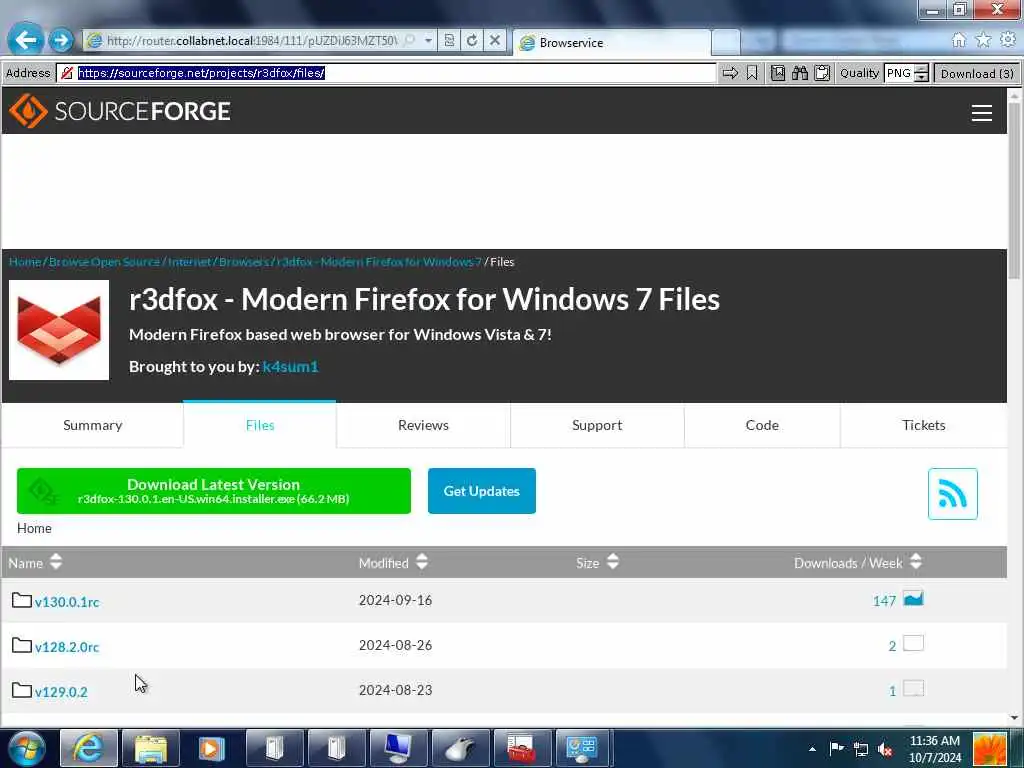Open the Windows Start button

coord(26,748)
